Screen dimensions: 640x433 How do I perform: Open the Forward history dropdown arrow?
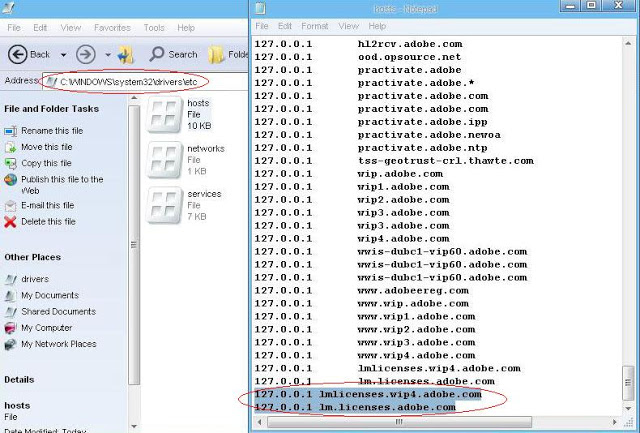point(108,55)
